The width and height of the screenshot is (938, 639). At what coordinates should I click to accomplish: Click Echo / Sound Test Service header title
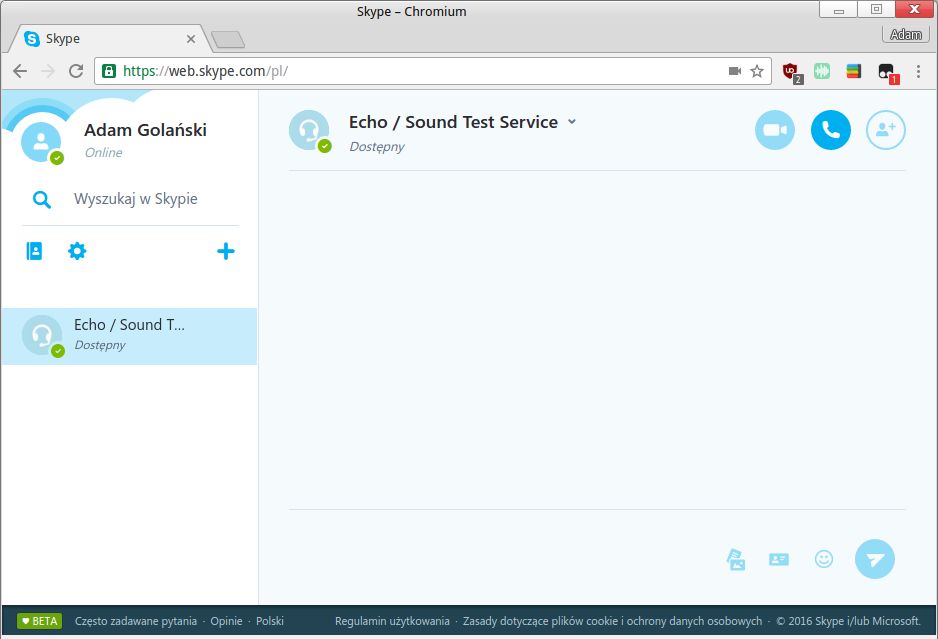pyautogui.click(x=453, y=122)
